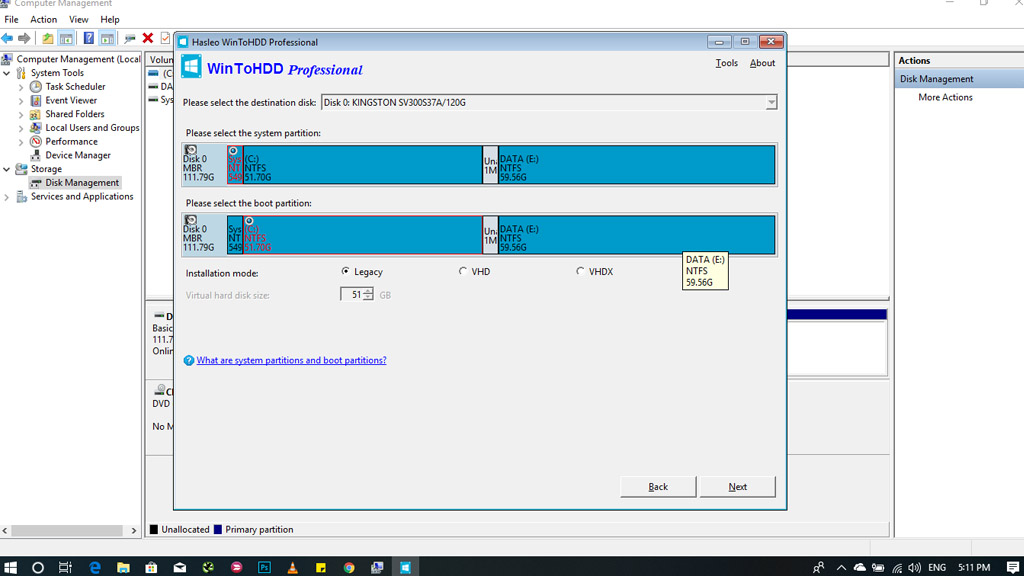Select the VHDX installation mode option
This screenshot has height=576, width=1024.
580,271
